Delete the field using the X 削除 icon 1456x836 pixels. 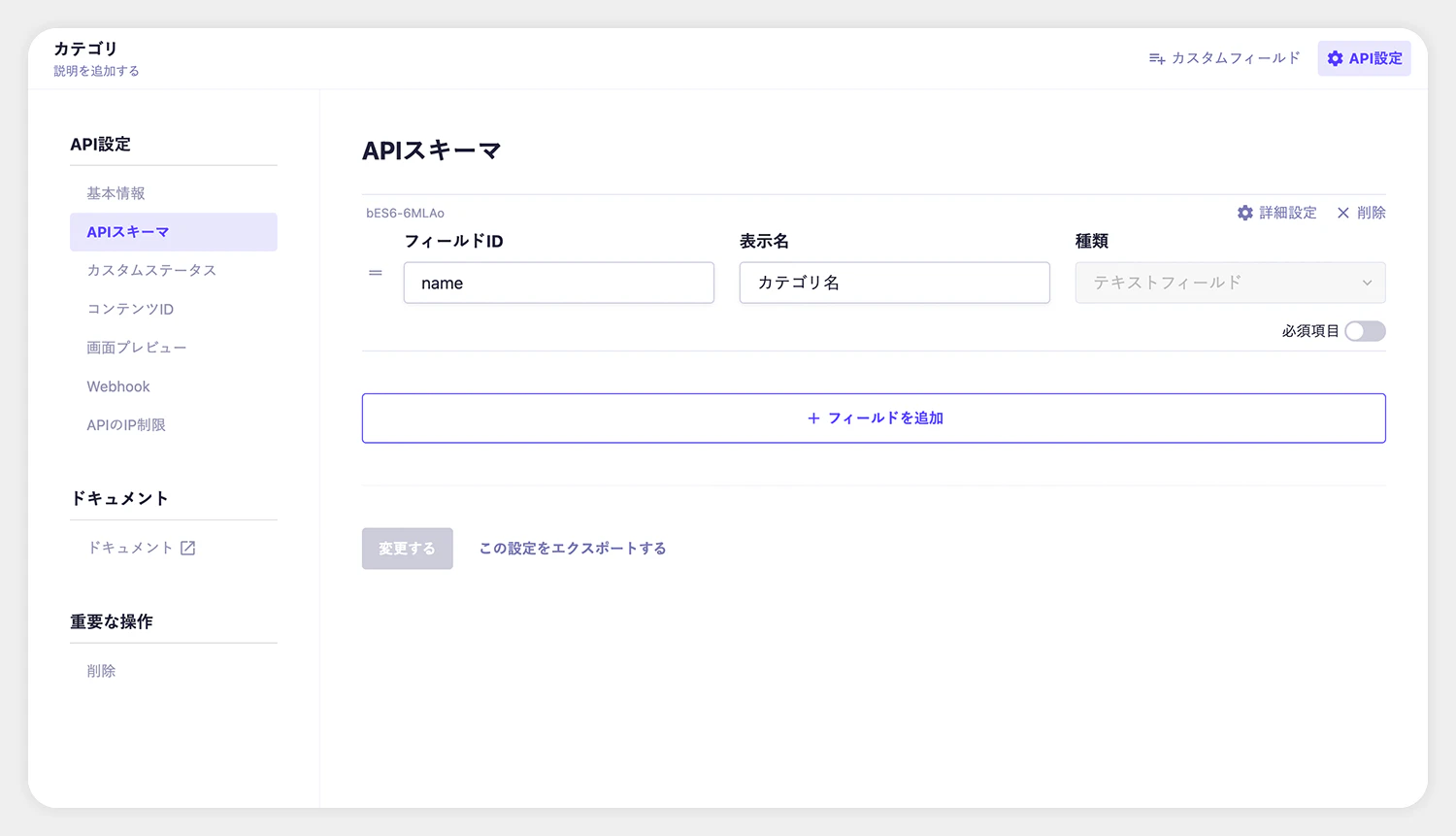point(1343,213)
